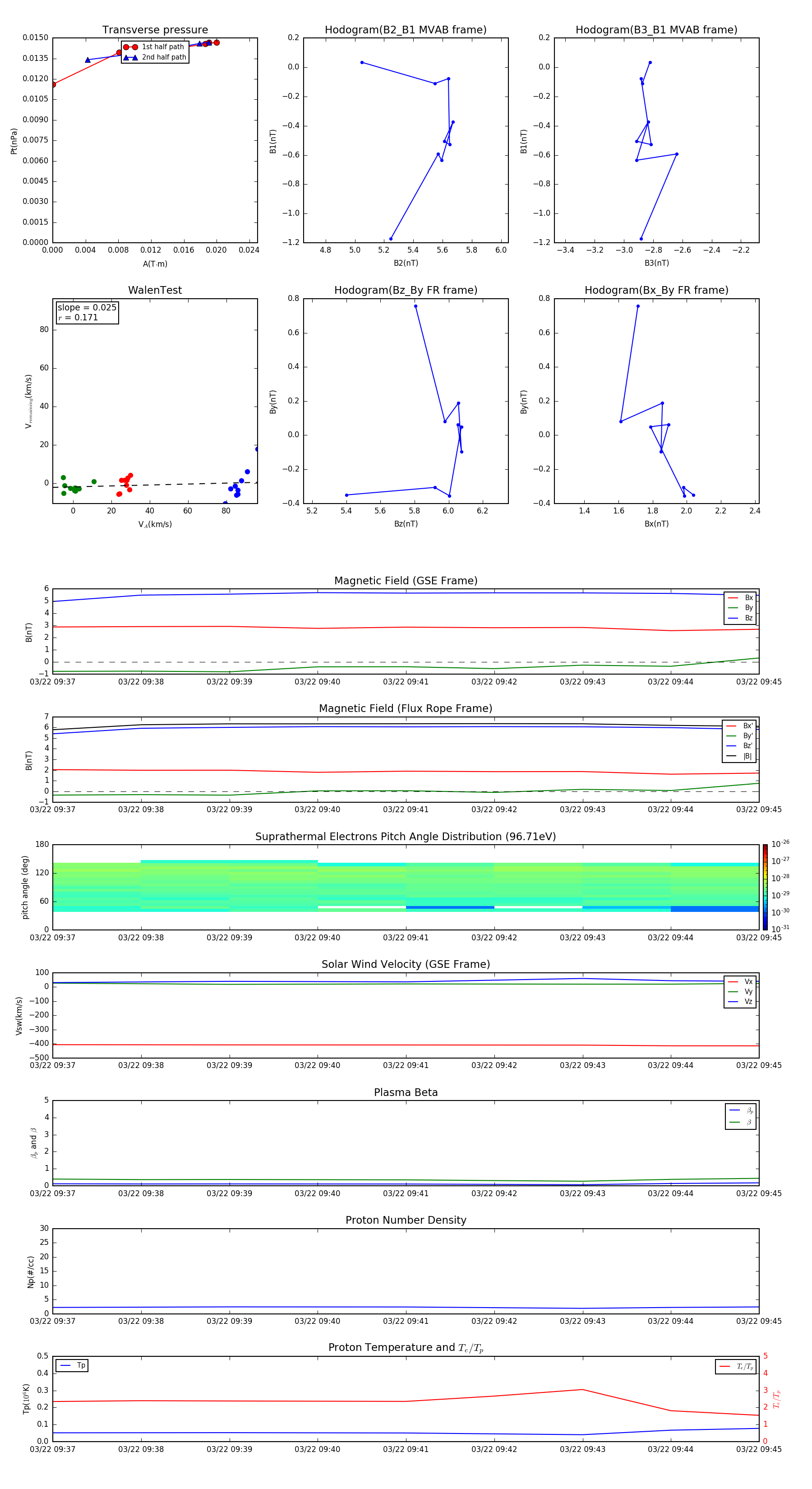The width and height of the screenshot is (812, 1489).
Task: Click the |B| legend entry in Flux Rope plot
Action: pyautogui.click(x=739, y=756)
